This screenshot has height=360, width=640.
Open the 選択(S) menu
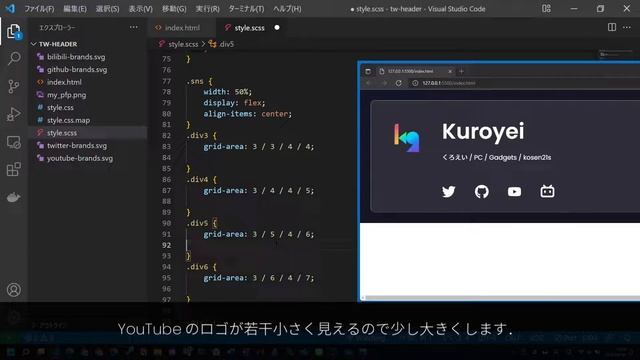[107, 9]
